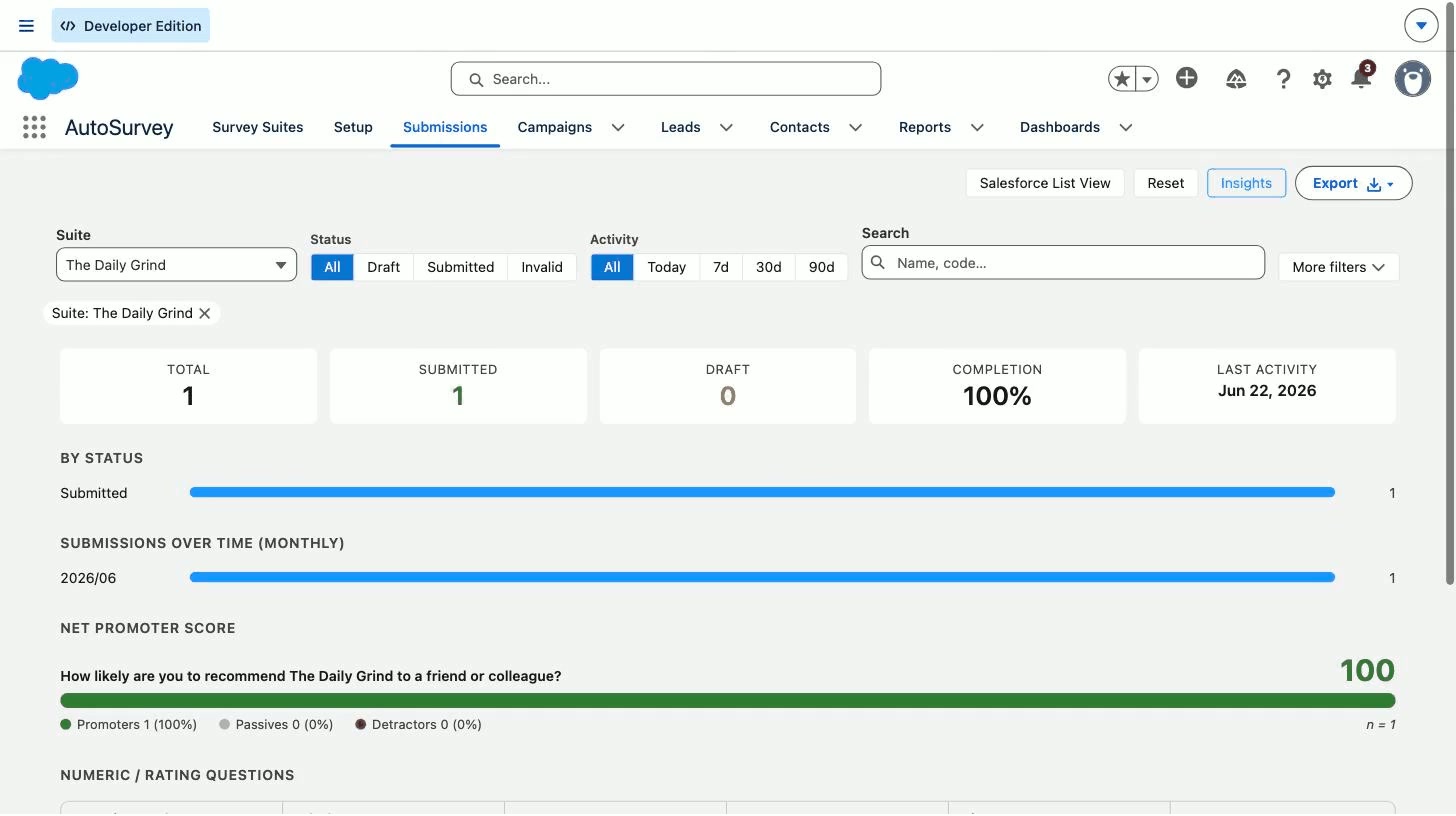Screen dimensions: 1456x816
Task: Open the Leads tab
Action: tap(681, 127)
